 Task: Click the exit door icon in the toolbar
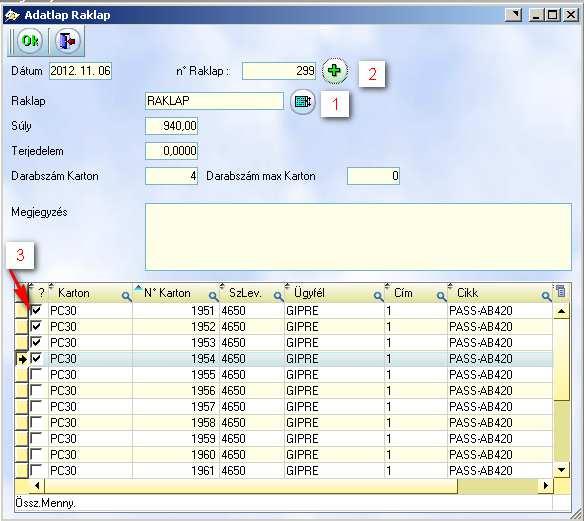click(67, 40)
